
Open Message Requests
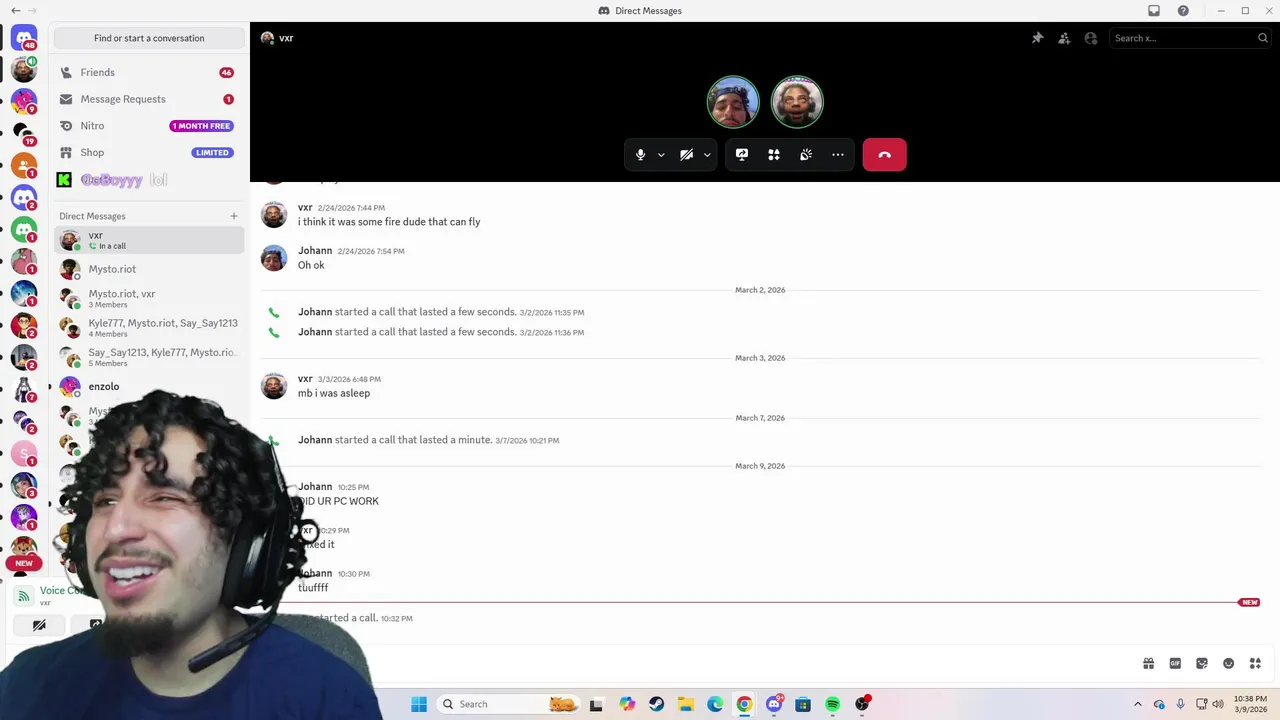coord(149,99)
